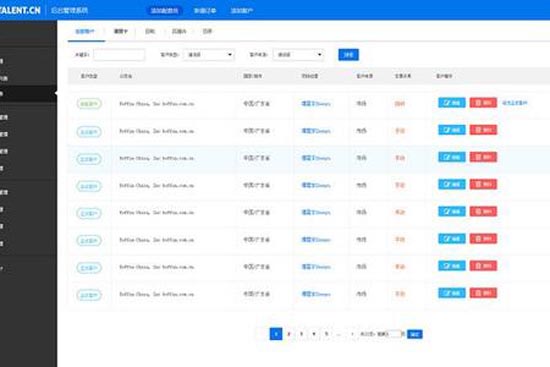This screenshot has width=550, height=367.
Task: Go to page 5 in pagination
Action: click(x=327, y=334)
